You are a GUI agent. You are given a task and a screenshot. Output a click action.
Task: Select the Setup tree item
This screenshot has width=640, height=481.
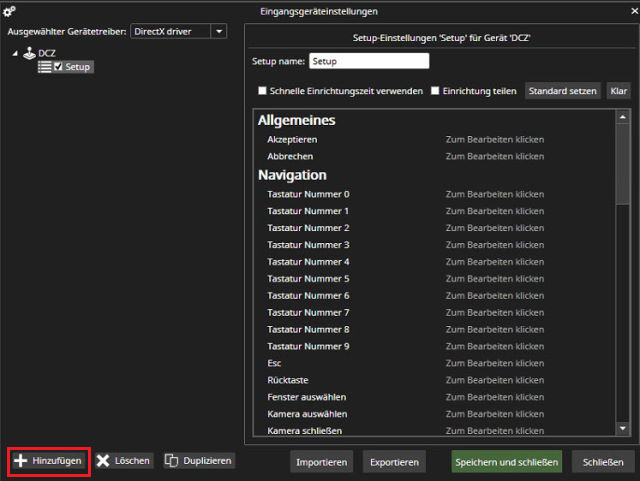point(78,67)
